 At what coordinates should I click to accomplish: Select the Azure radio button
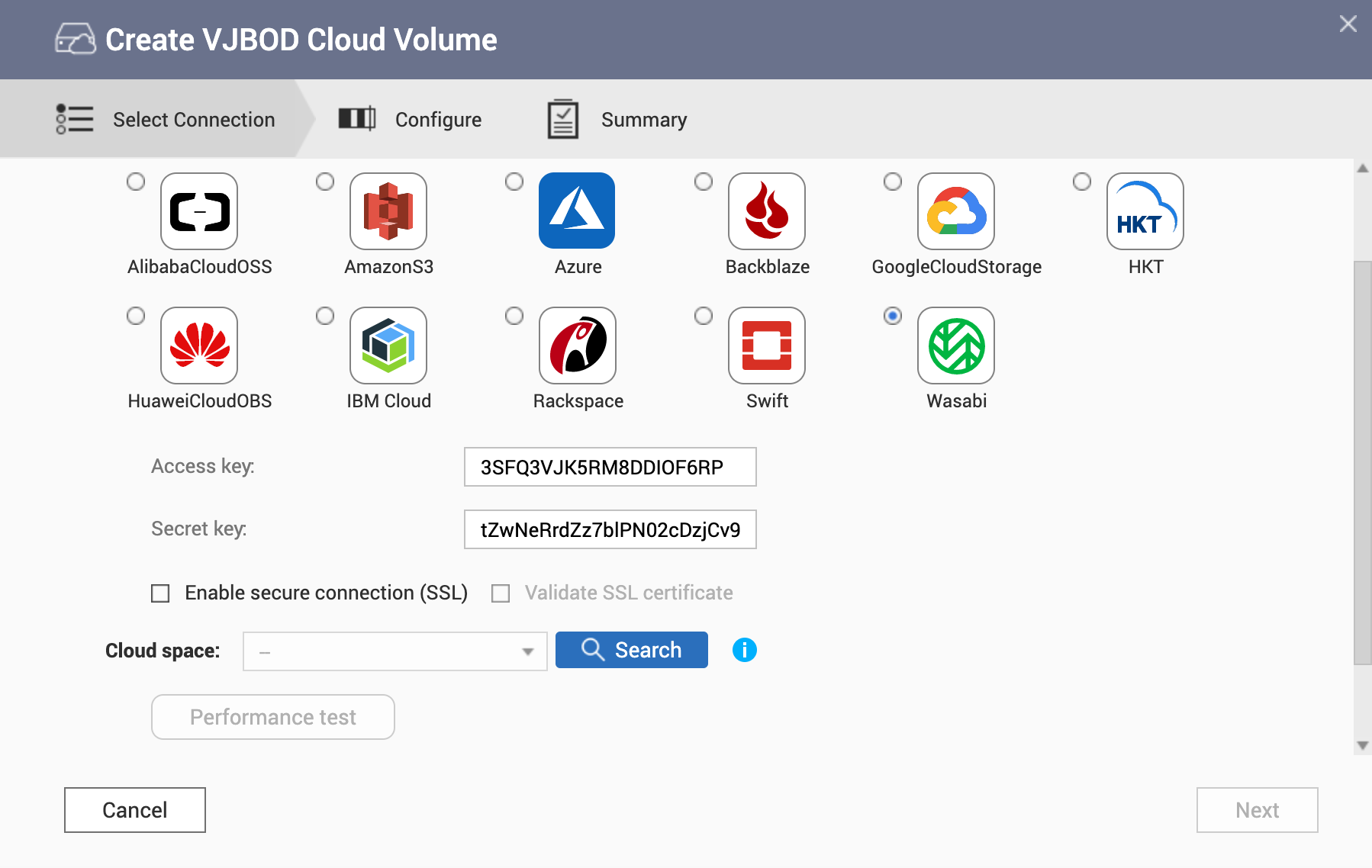[514, 182]
